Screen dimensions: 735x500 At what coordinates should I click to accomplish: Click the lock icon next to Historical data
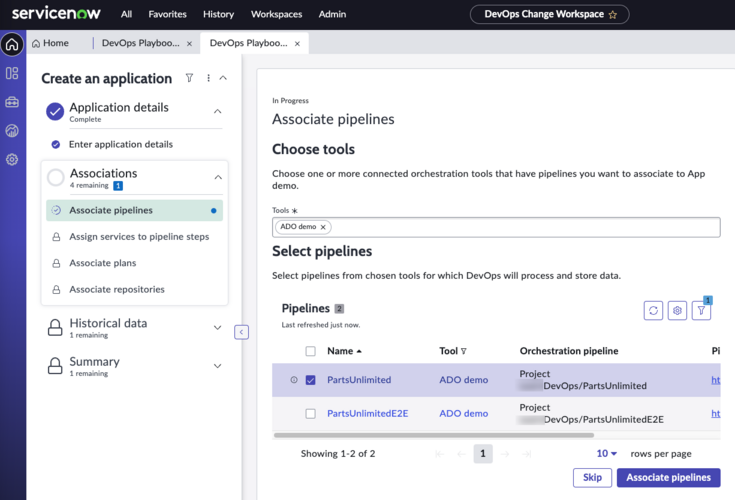(55, 328)
